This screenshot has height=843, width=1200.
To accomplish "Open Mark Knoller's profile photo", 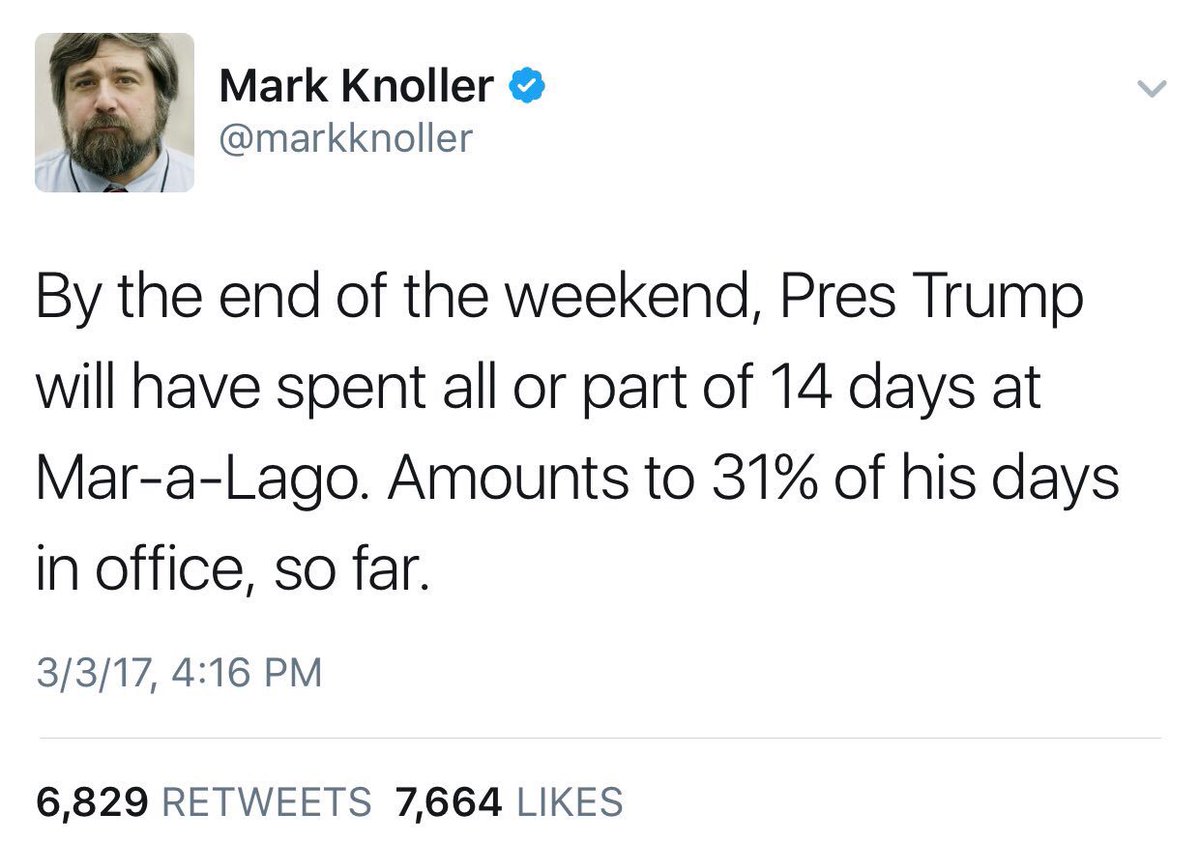I will (x=114, y=112).
